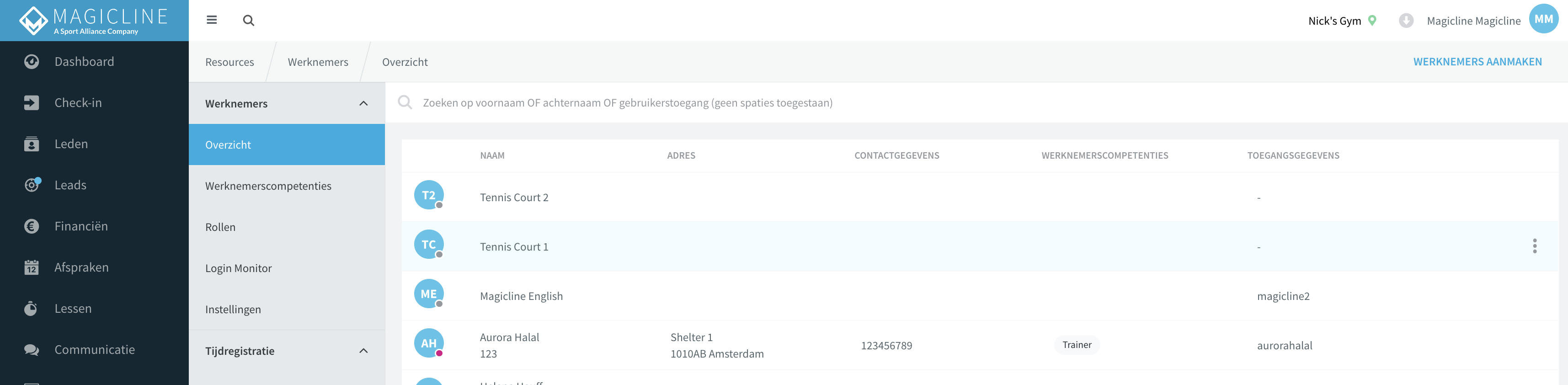
Task: Click the Resources breadcrumb
Action: pos(229,62)
